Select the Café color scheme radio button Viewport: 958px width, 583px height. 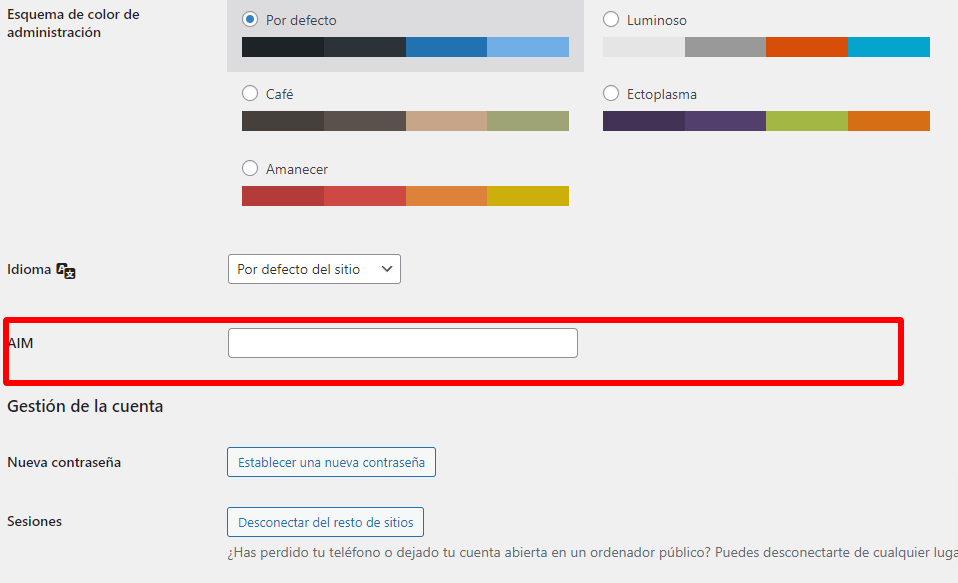coord(249,94)
